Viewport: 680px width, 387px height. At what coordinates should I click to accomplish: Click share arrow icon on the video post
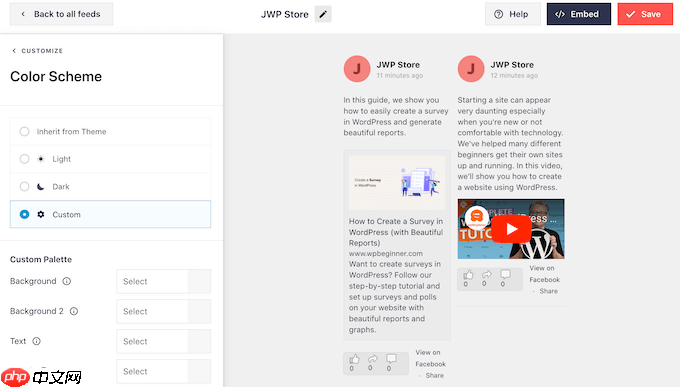click(x=487, y=275)
